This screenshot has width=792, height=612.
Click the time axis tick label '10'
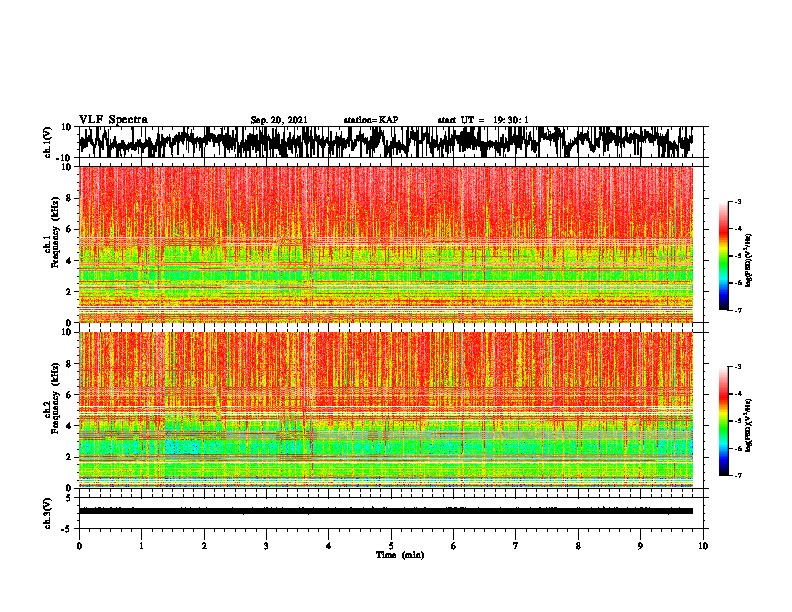click(703, 546)
